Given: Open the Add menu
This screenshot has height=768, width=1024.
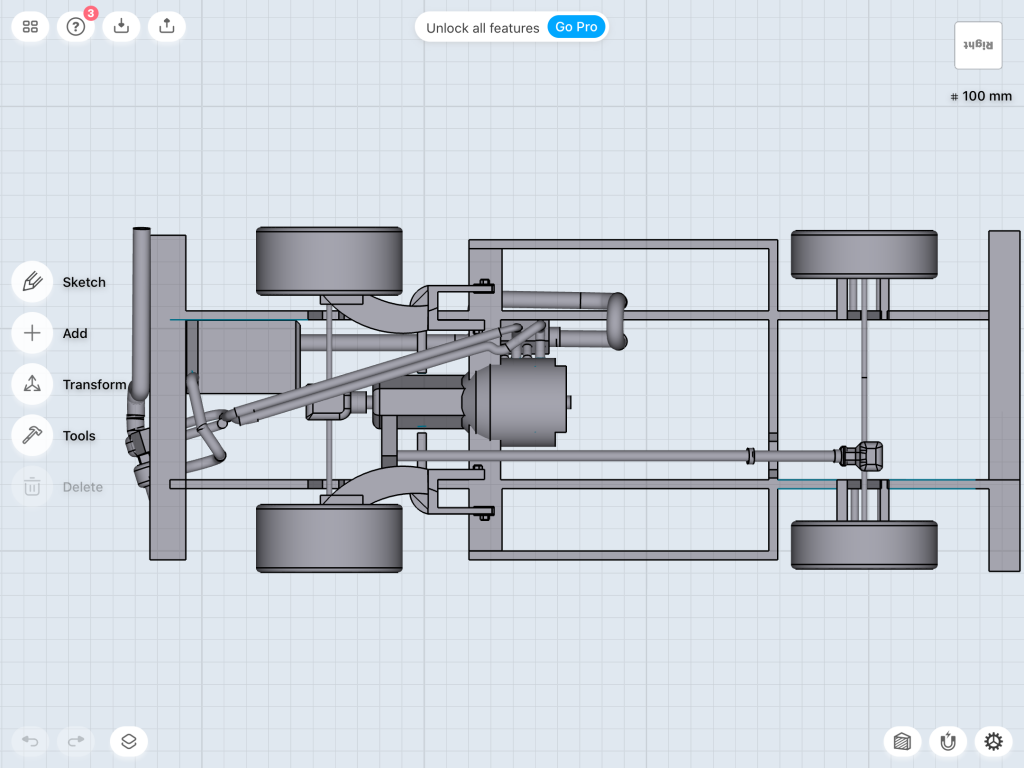Looking at the screenshot, I should (x=32, y=333).
